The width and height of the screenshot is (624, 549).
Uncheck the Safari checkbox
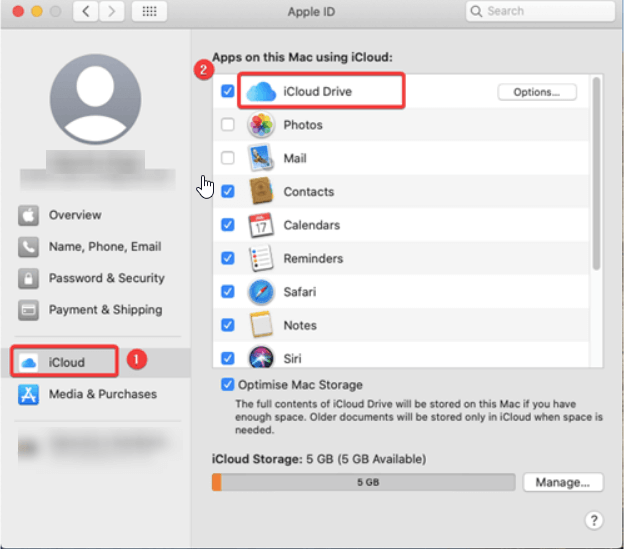pos(228,292)
